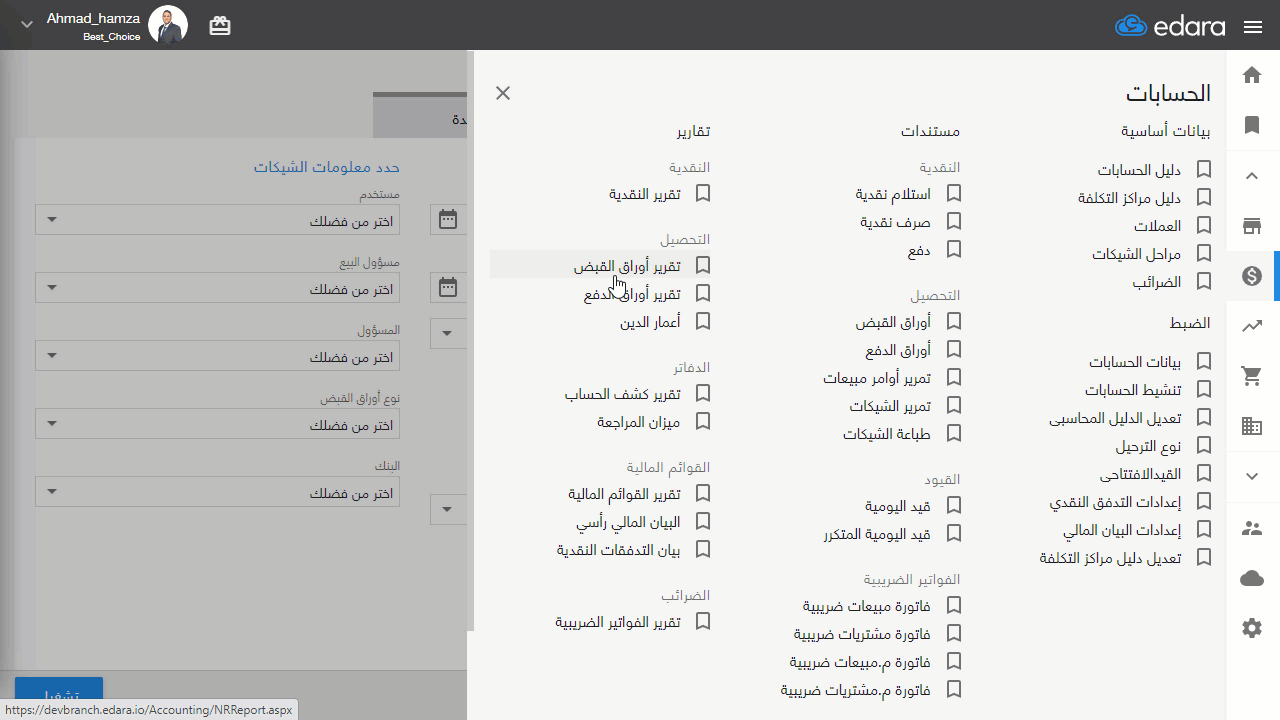
Task: Click the edara logo
Action: (x=1170, y=26)
